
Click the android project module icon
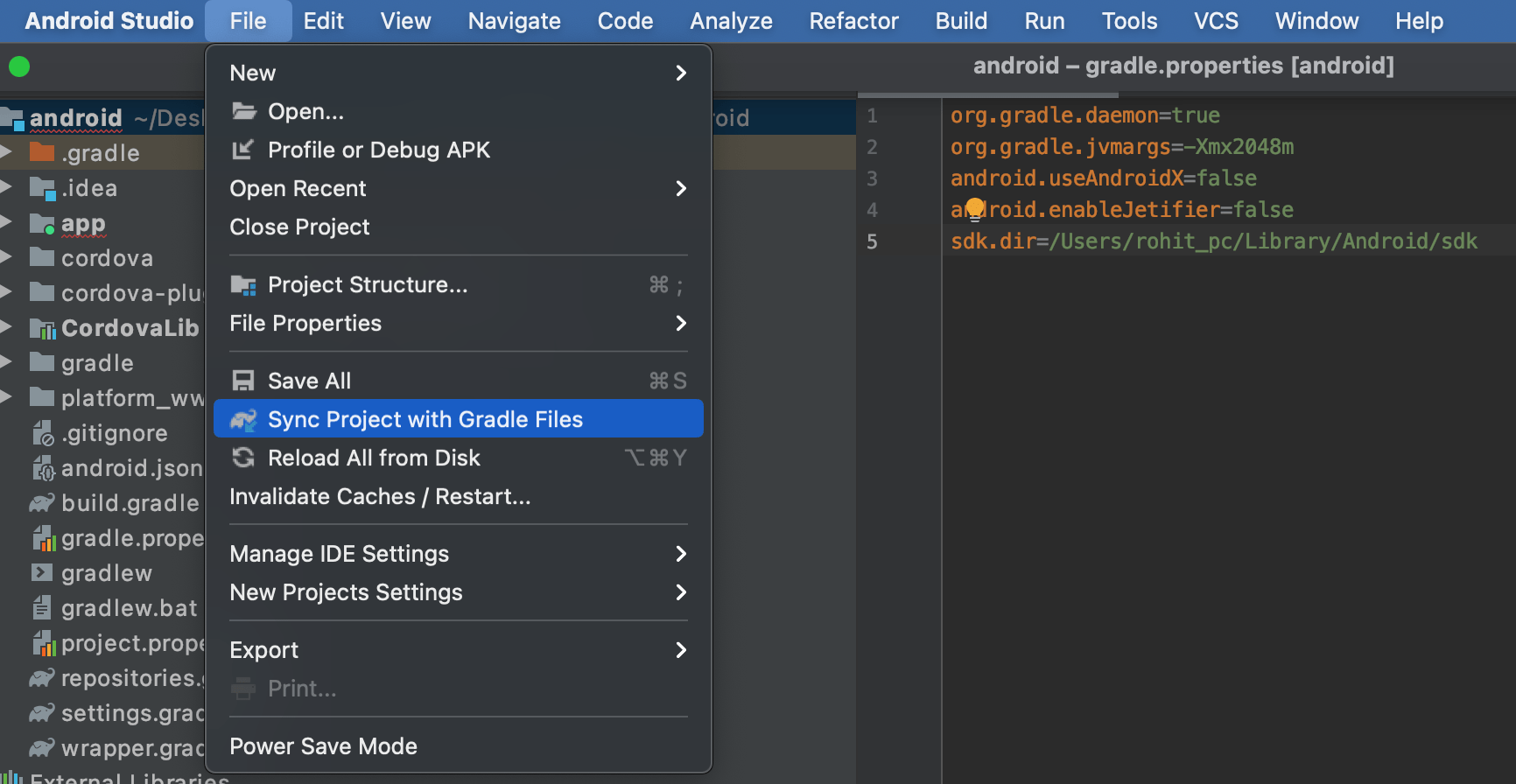tap(12, 118)
